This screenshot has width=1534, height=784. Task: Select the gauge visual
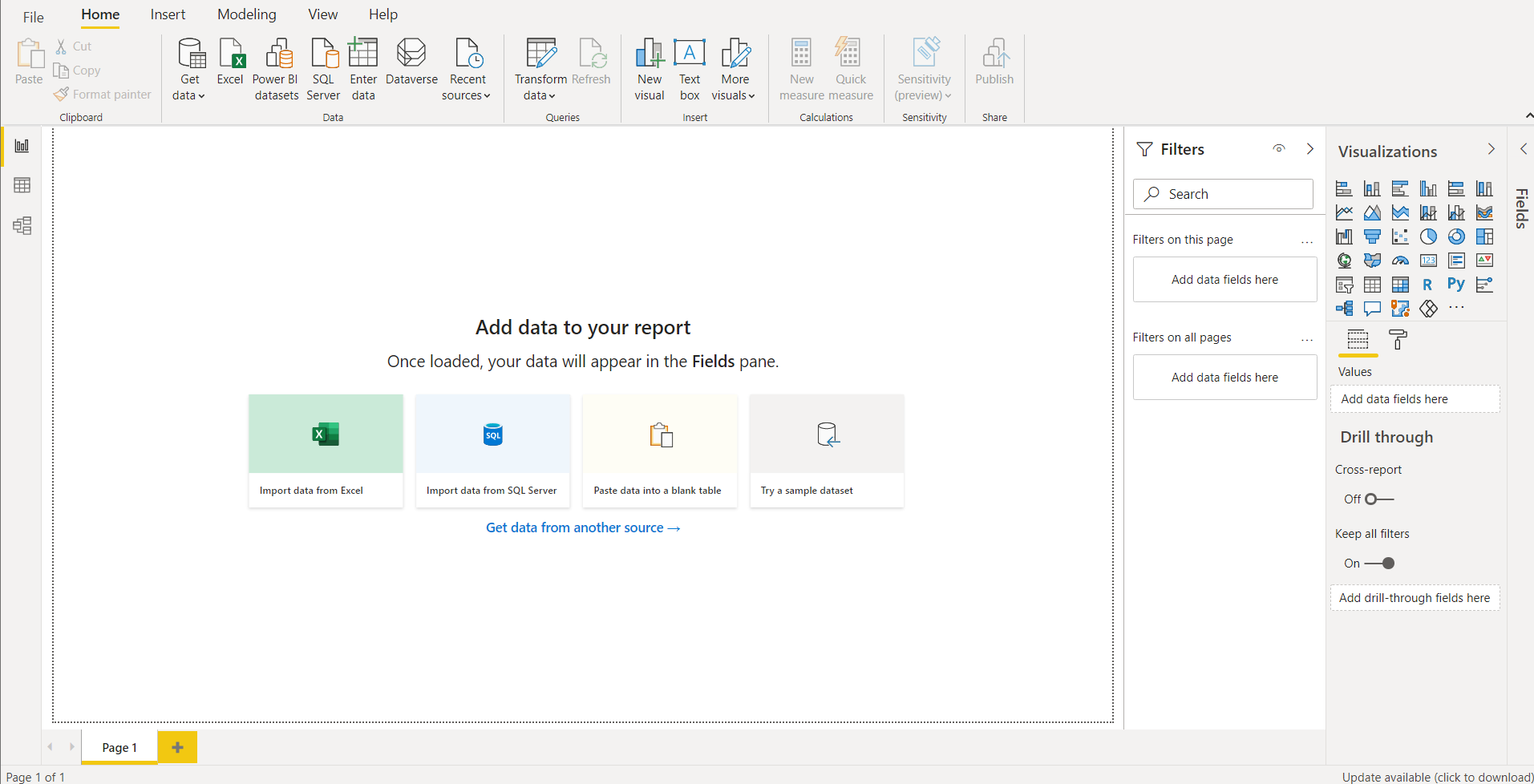[x=1400, y=261]
